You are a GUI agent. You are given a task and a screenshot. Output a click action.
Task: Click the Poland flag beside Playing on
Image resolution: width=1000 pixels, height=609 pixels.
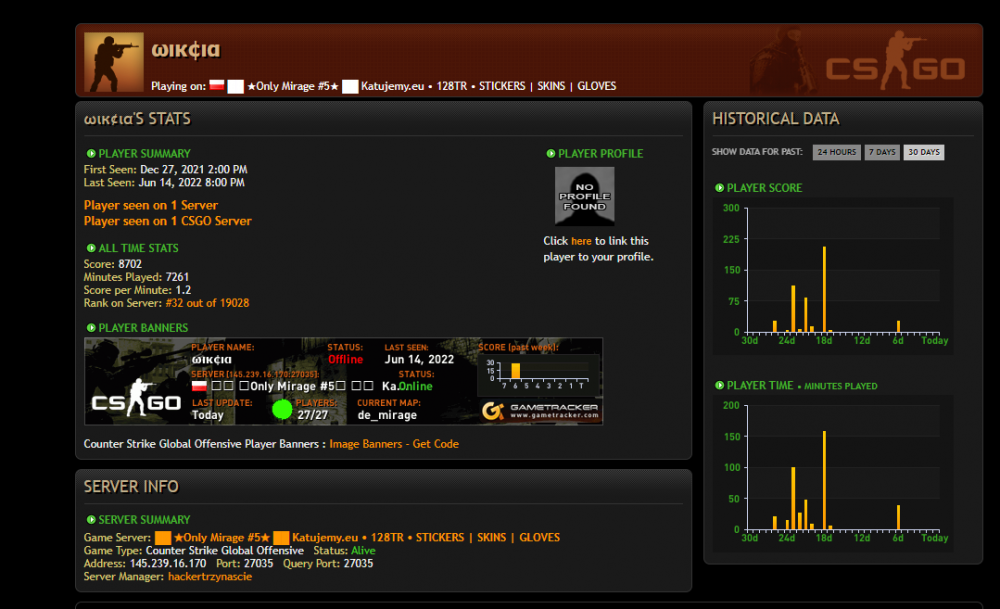pos(217,85)
